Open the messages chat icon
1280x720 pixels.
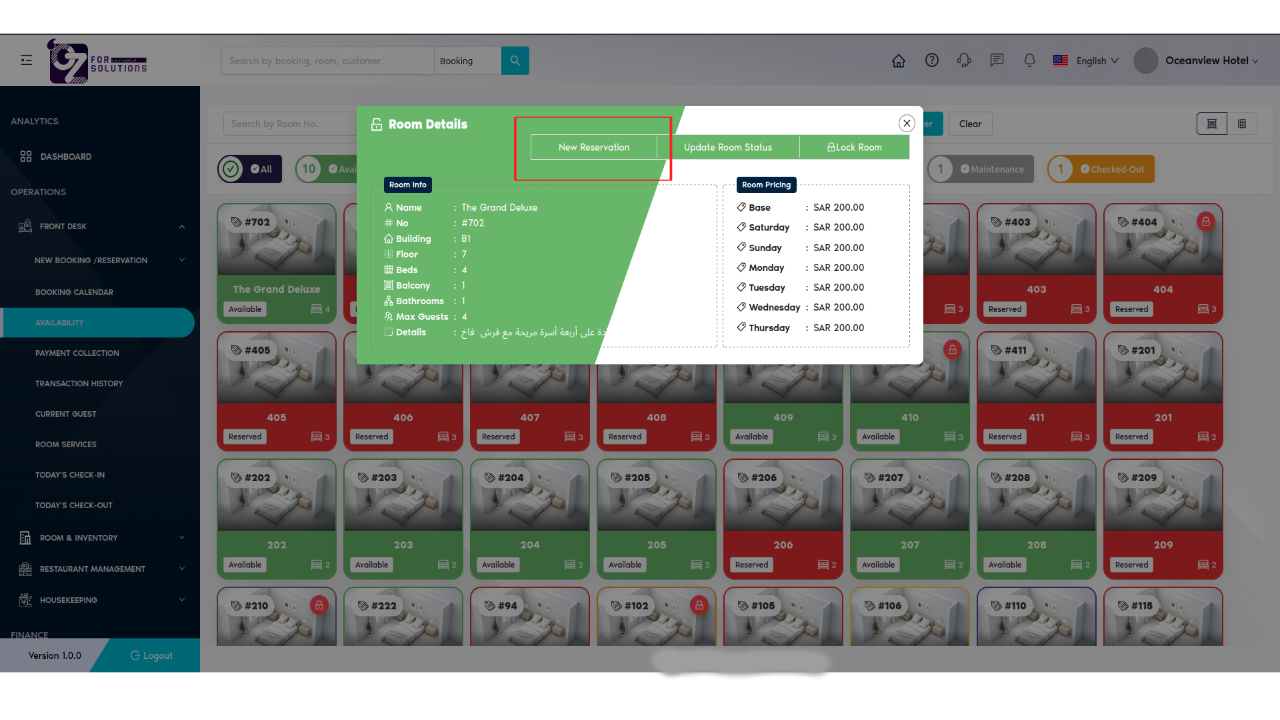(997, 61)
